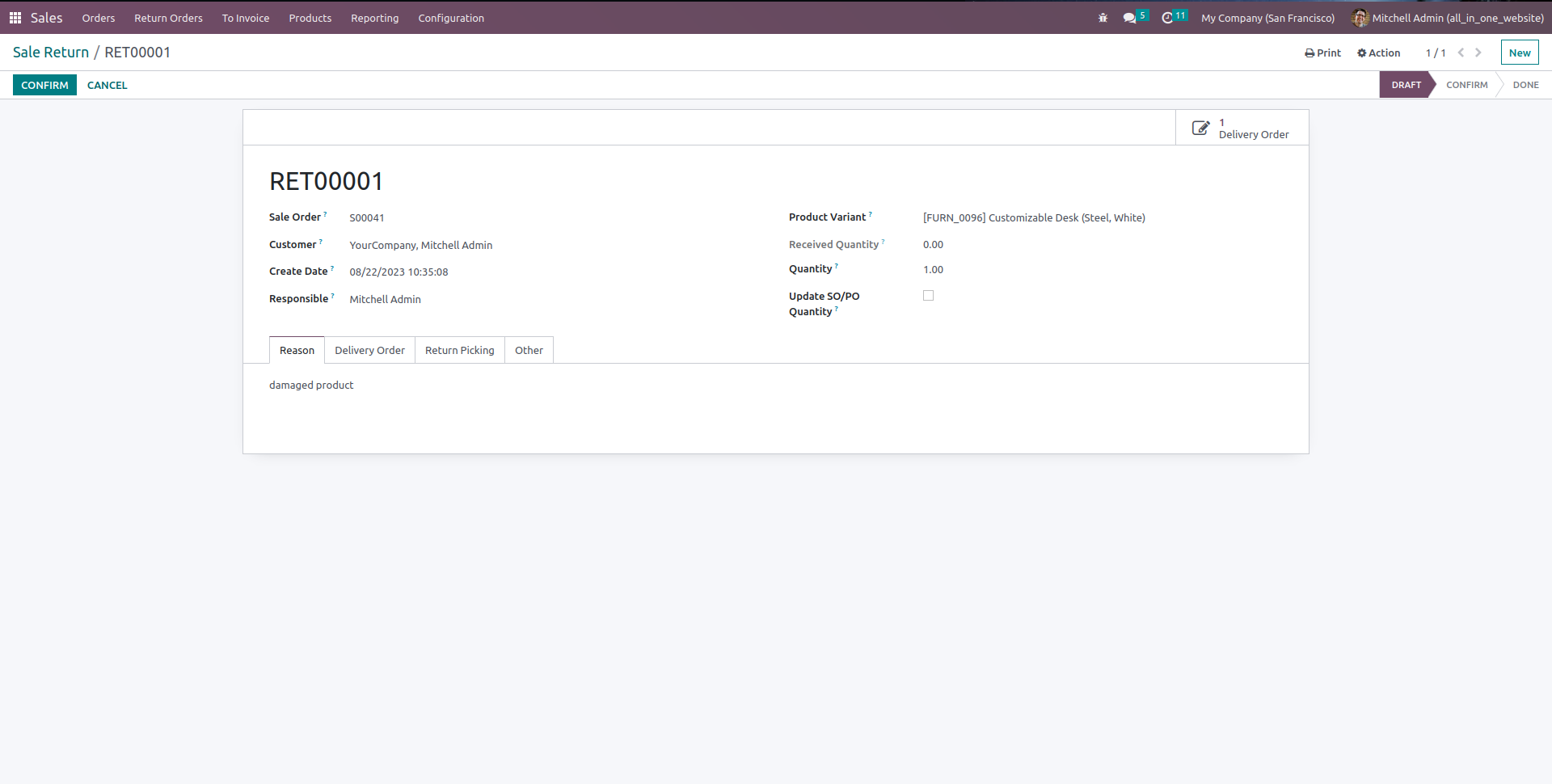The image size is (1552, 784).
Task: Open the conversations chat icon
Action: click(1129, 18)
